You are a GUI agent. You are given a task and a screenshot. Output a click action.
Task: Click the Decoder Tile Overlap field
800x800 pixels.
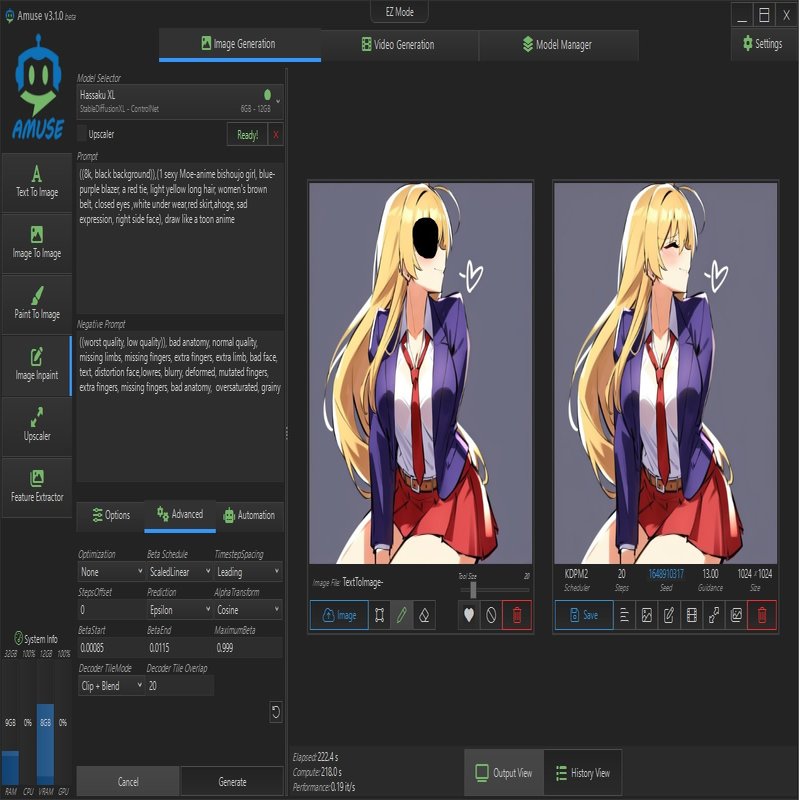(x=179, y=686)
